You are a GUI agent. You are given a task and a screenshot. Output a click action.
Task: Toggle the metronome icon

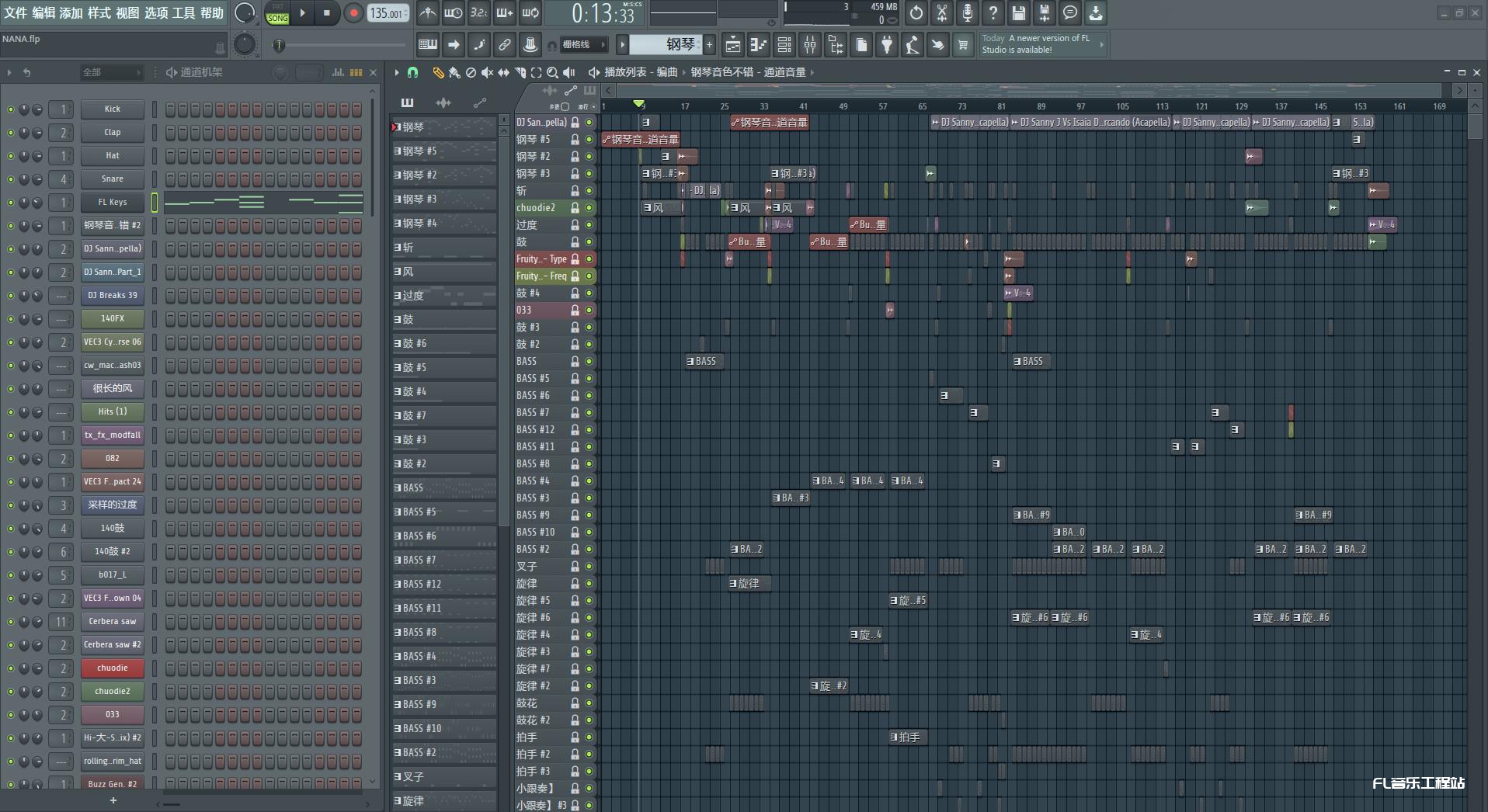pos(427,13)
